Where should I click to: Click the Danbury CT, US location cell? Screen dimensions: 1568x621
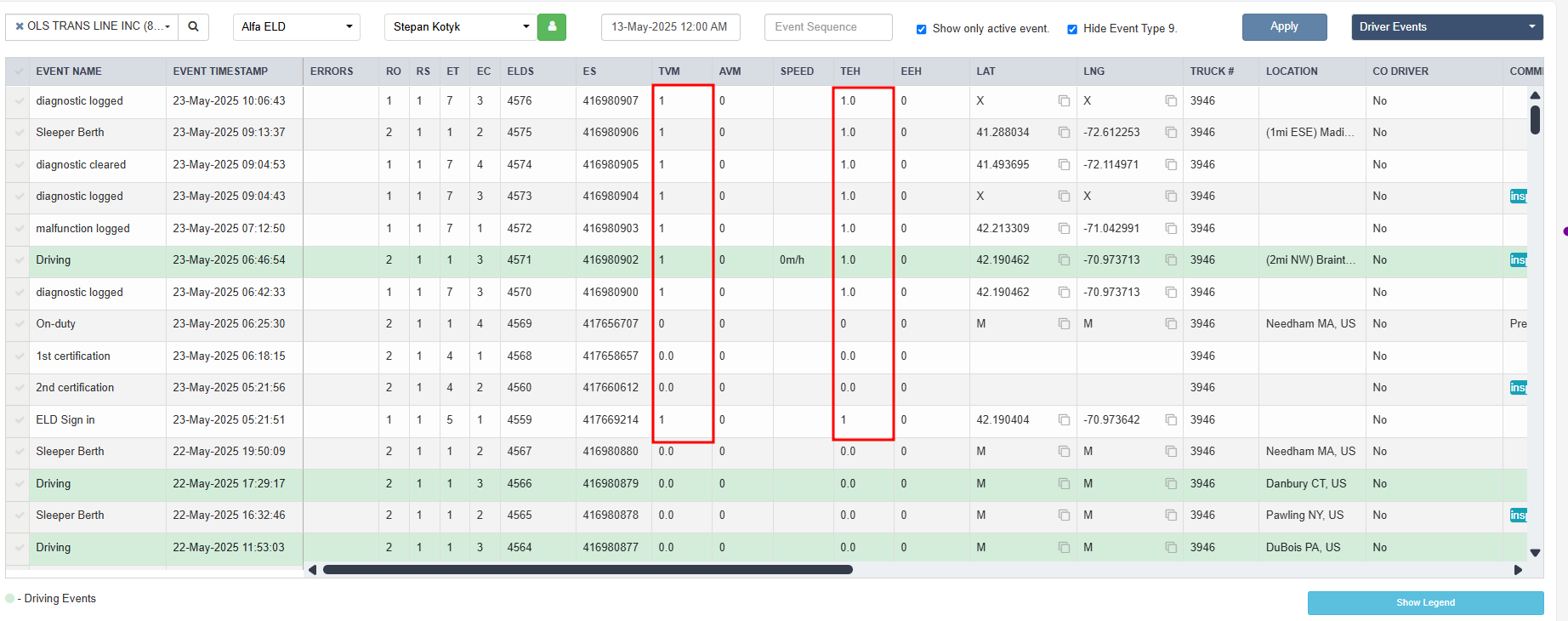click(x=1306, y=483)
